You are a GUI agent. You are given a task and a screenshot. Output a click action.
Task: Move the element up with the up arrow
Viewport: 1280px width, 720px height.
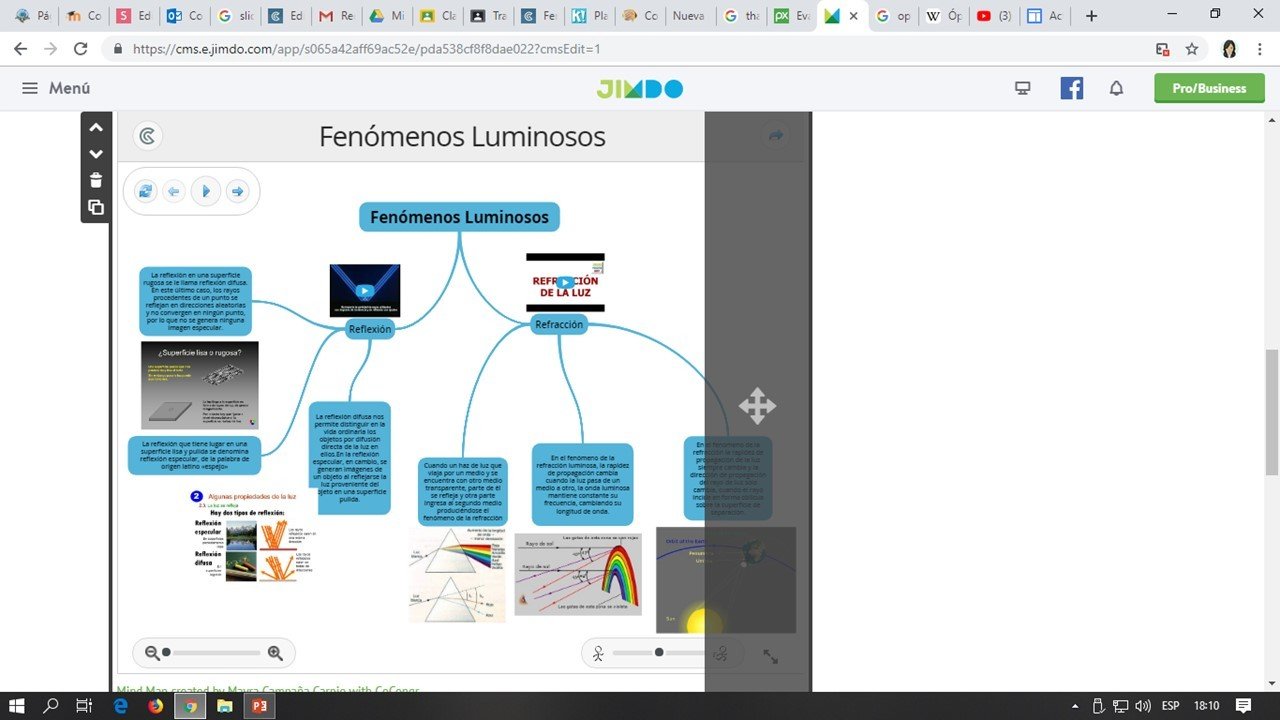96,127
